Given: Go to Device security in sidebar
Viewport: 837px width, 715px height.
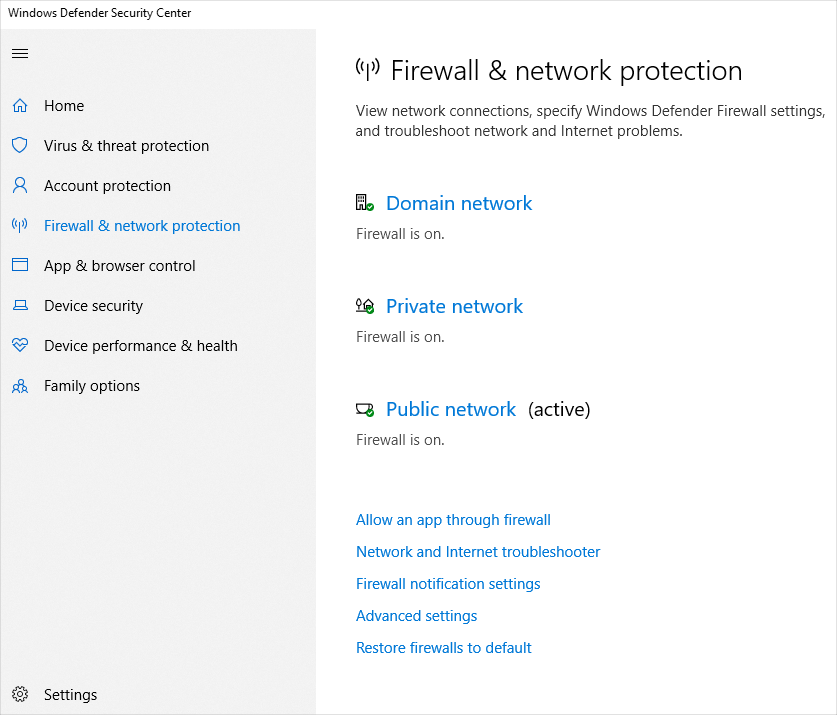Looking at the screenshot, I should click(x=93, y=306).
